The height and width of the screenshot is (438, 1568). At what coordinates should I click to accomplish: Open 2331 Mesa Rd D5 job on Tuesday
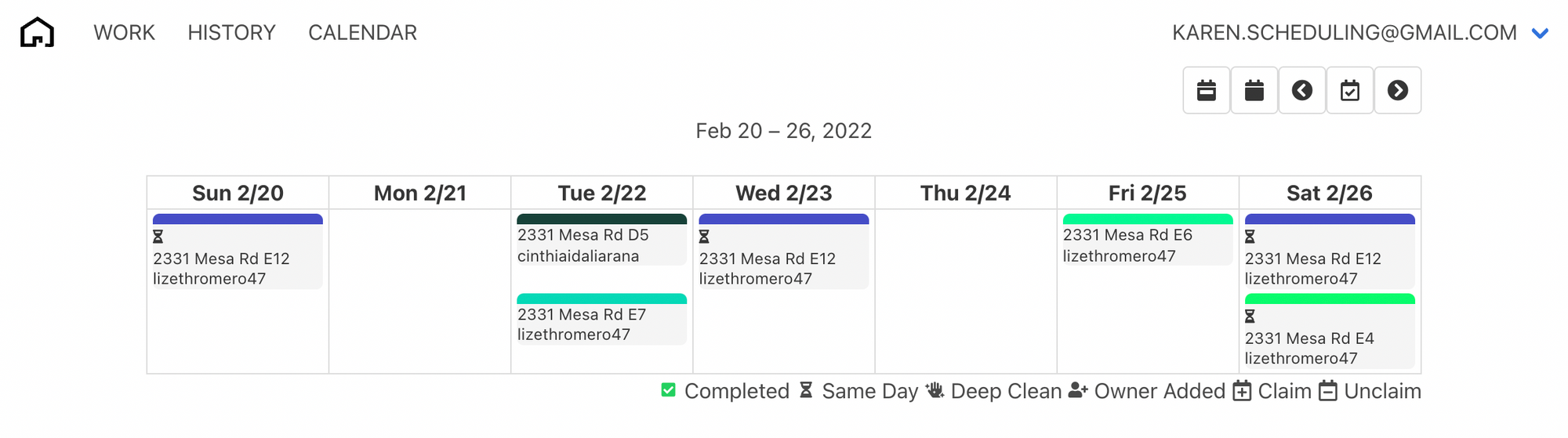click(602, 240)
